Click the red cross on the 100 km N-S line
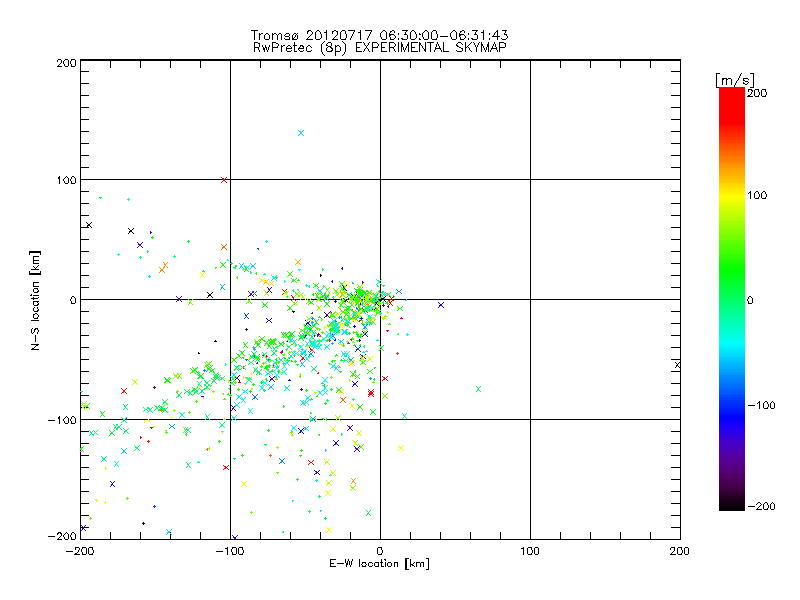 (224, 180)
